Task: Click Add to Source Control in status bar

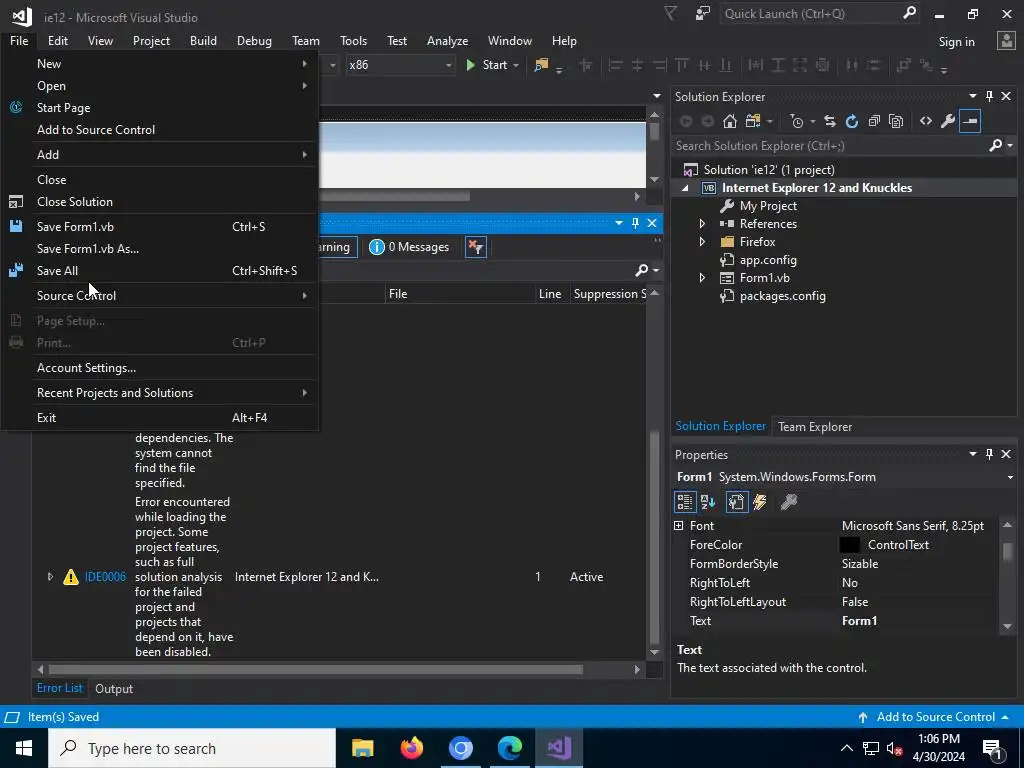Action: point(935,717)
